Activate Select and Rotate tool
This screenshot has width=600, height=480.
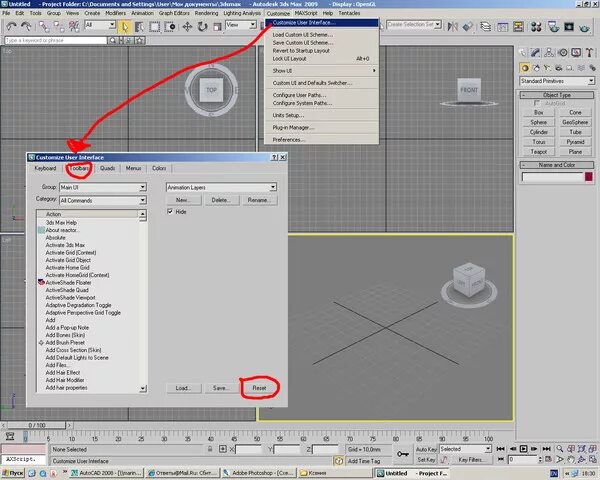click(202, 26)
